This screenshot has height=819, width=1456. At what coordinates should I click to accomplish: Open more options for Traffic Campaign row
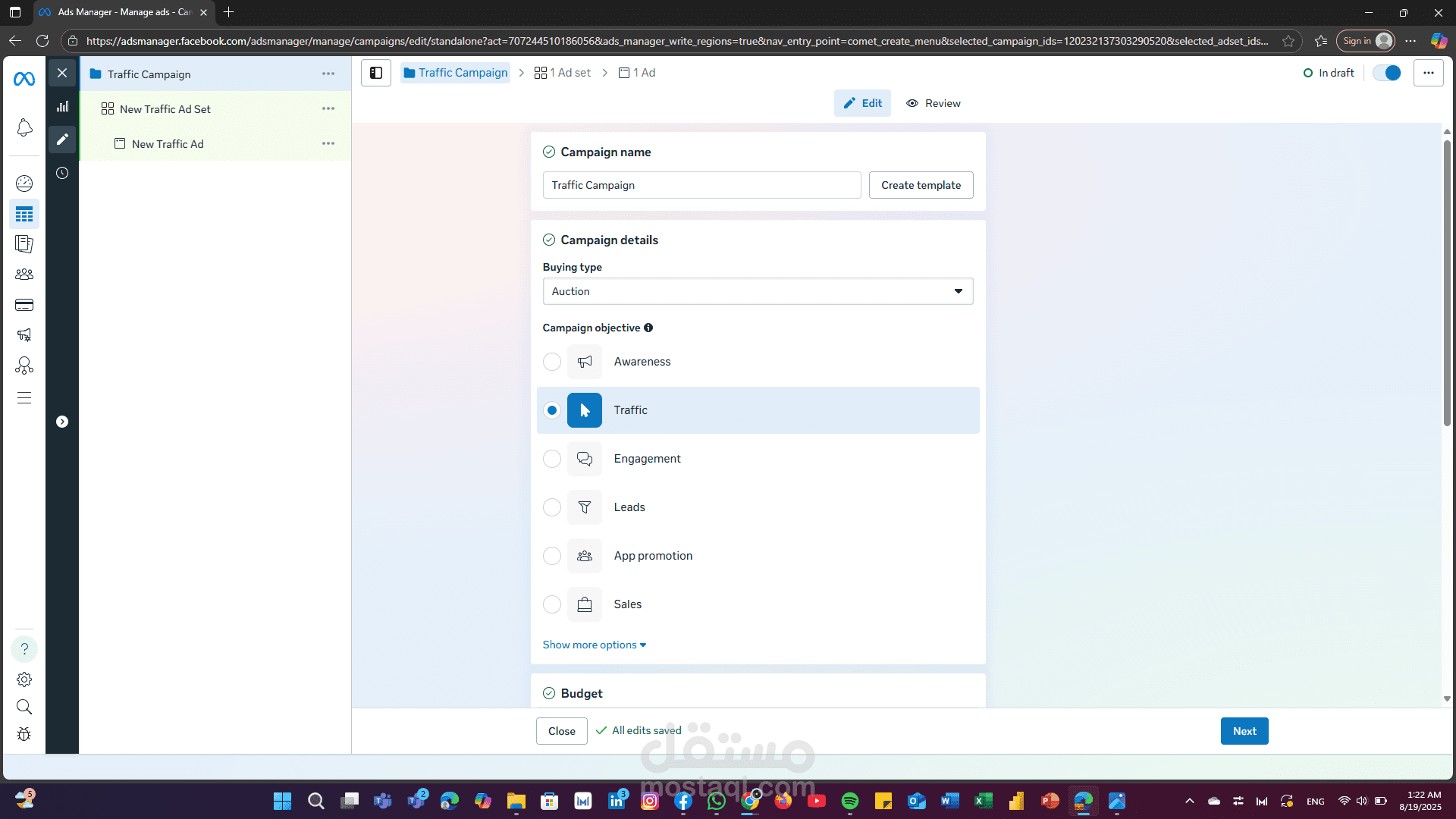[x=328, y=74]
